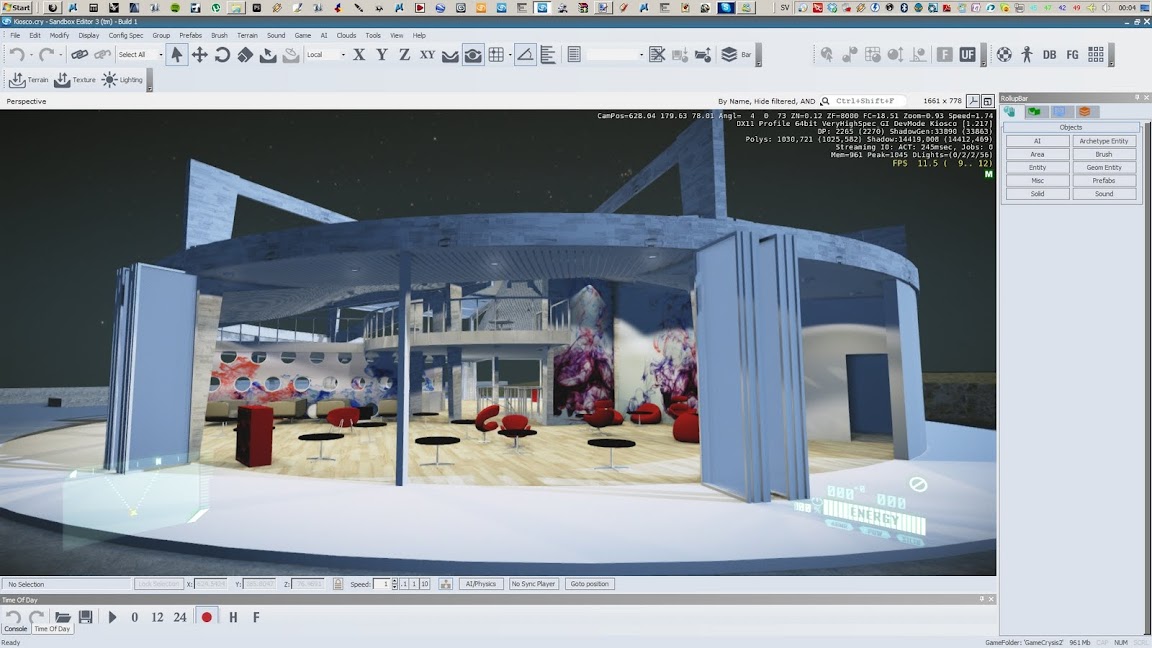Select the Move tool in toolbar
The width and height of the screenshot is (1152, 648).
point(199,55)
